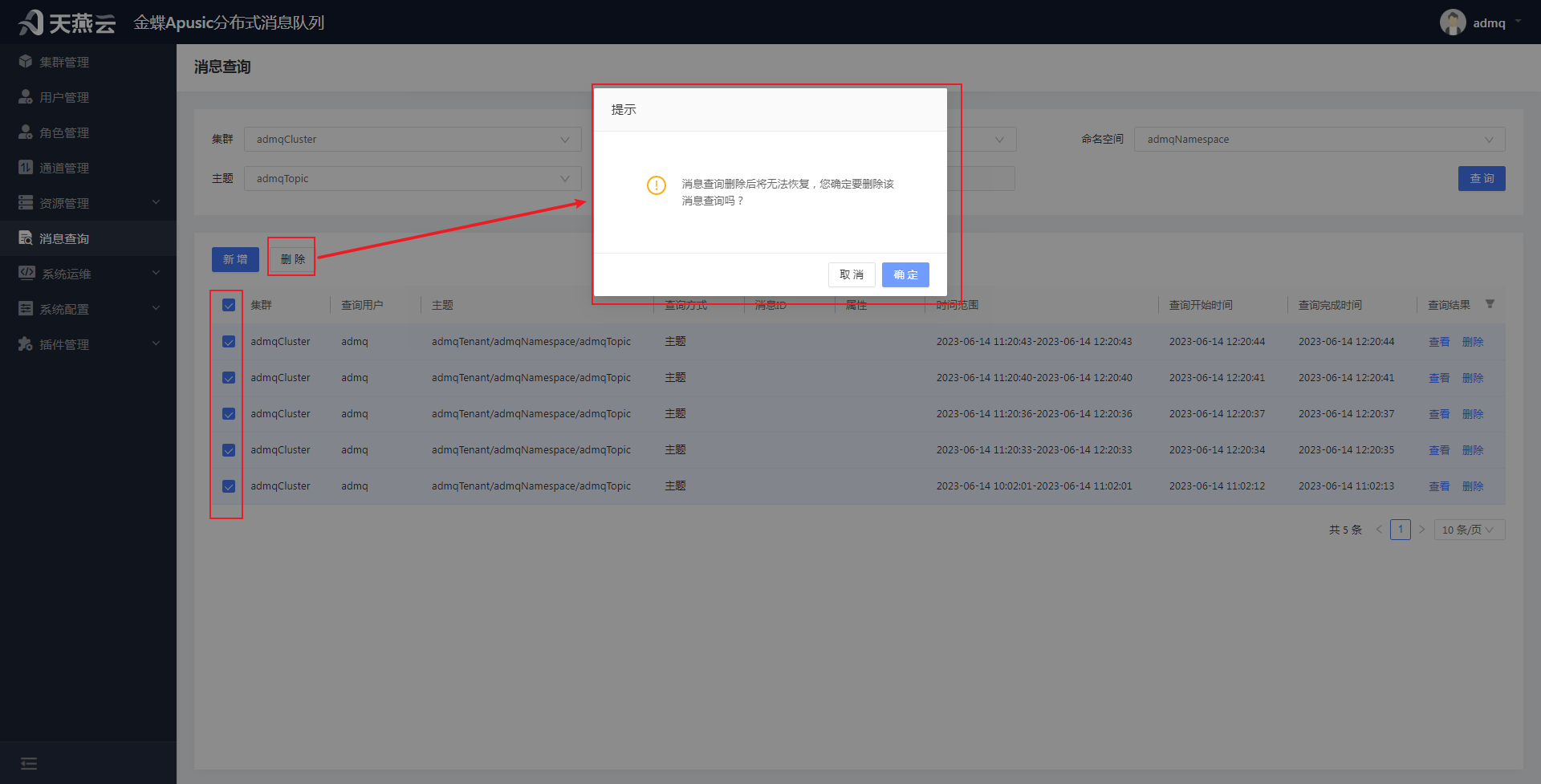
Task: Click the 提示 dialog title
Action: click(624, 109)
